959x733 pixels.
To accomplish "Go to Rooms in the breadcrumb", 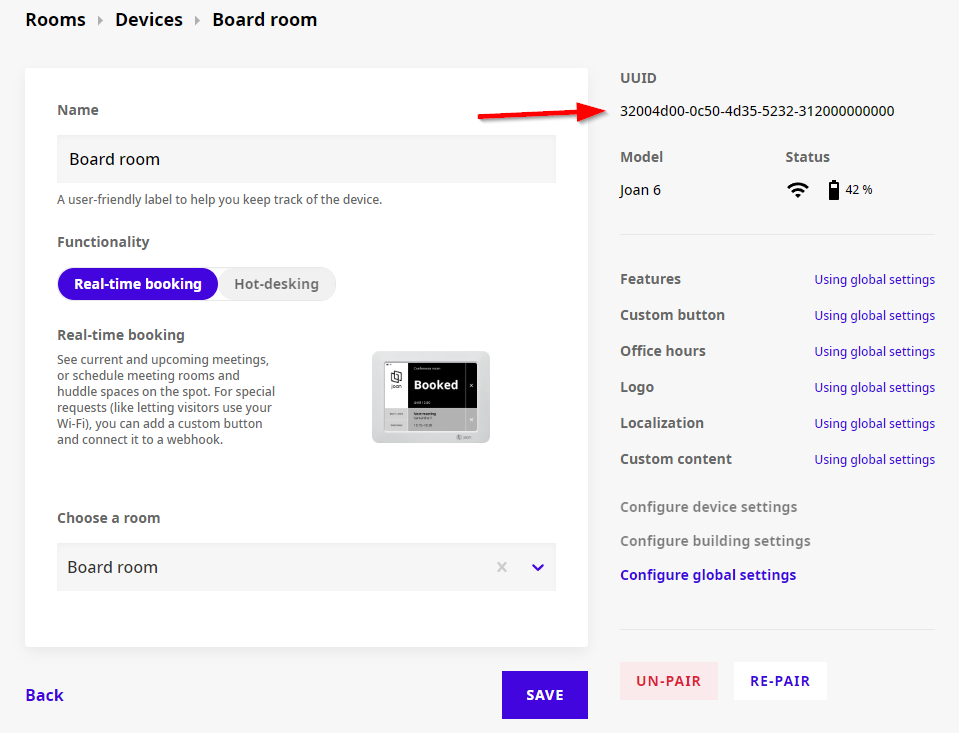I will 56,20.
